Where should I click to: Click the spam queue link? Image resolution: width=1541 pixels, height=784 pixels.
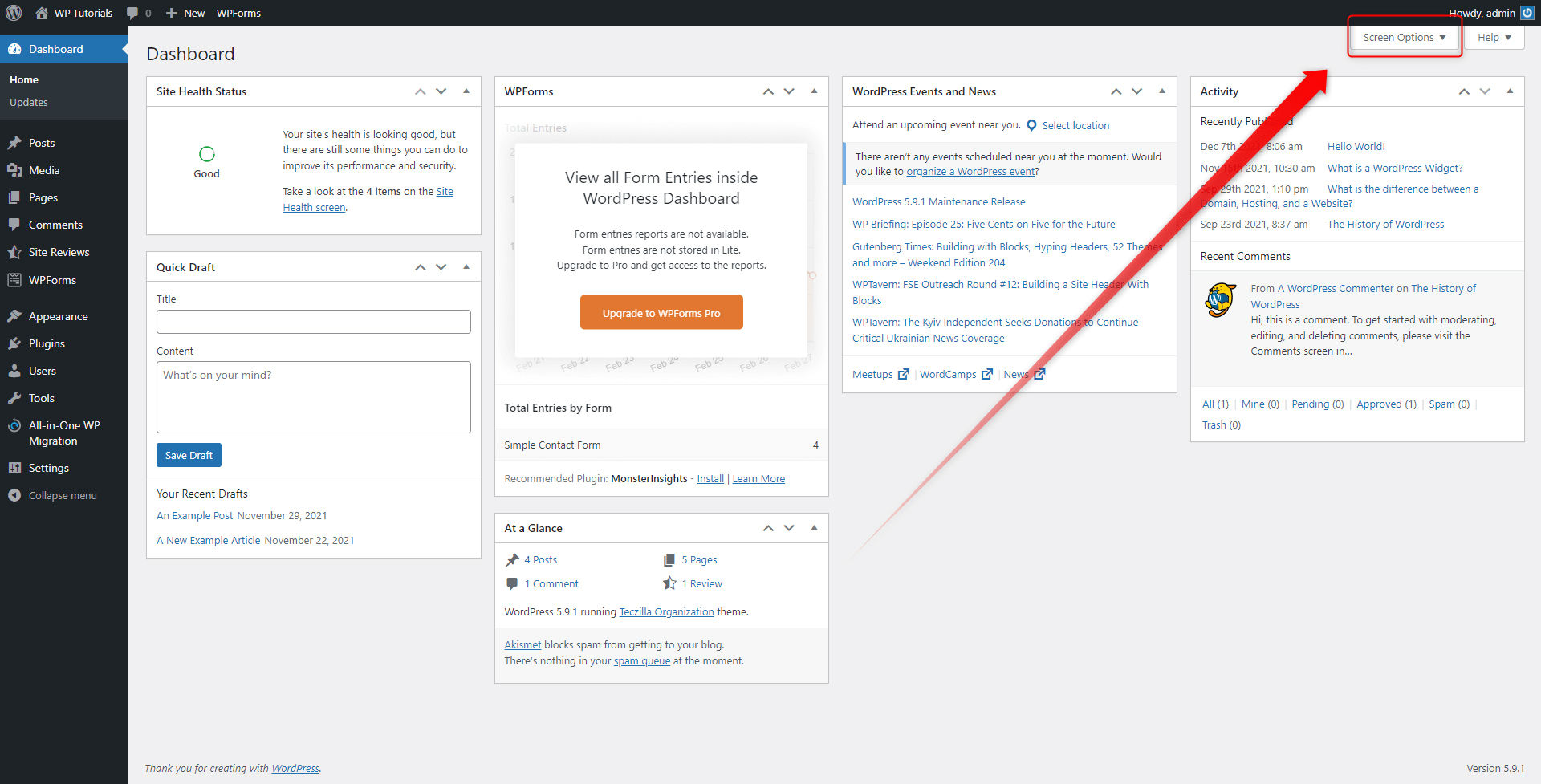coord(642,661)
